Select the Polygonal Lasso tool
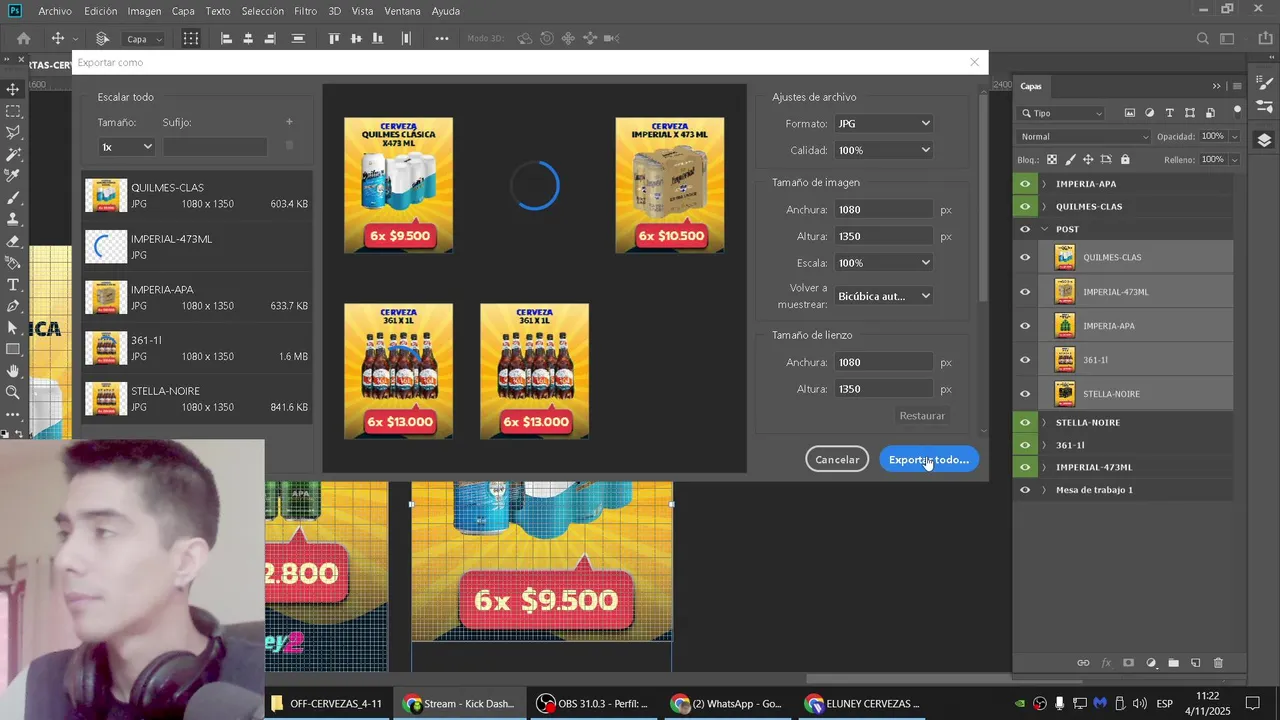 [13, 132]
